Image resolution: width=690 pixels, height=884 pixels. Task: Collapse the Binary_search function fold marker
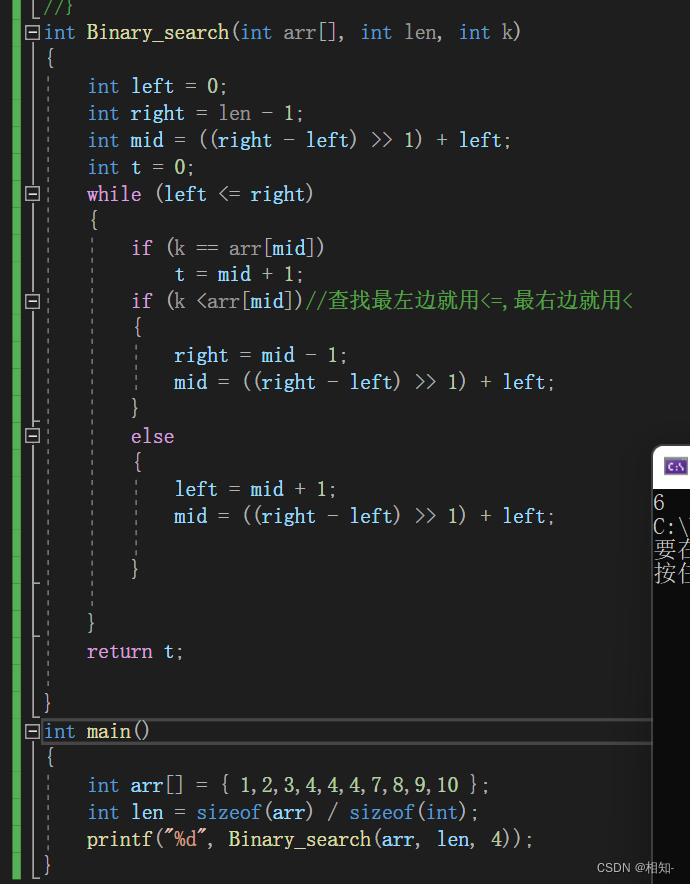(x=33, y=32)
